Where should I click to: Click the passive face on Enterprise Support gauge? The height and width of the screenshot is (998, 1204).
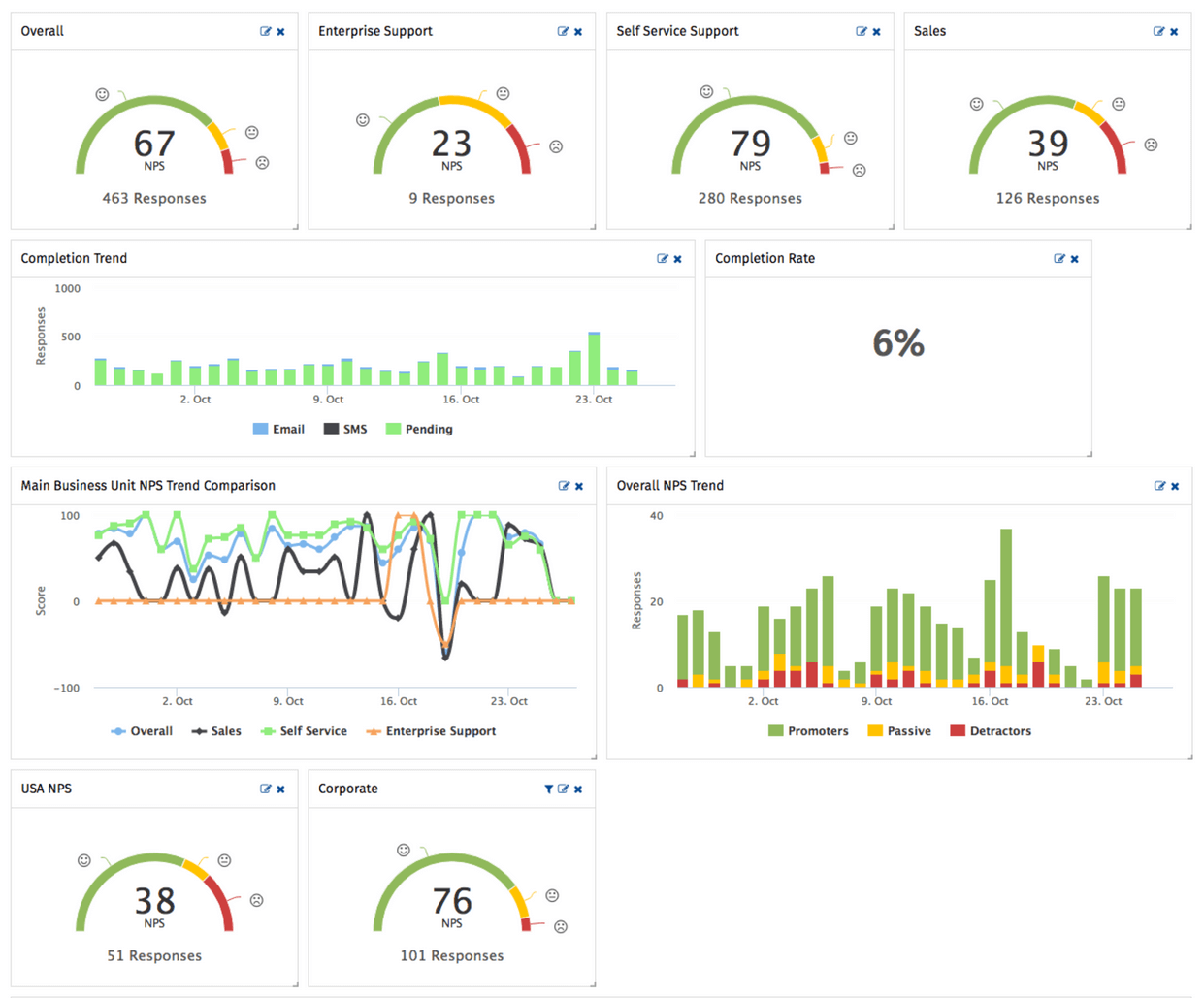[503, 94]
